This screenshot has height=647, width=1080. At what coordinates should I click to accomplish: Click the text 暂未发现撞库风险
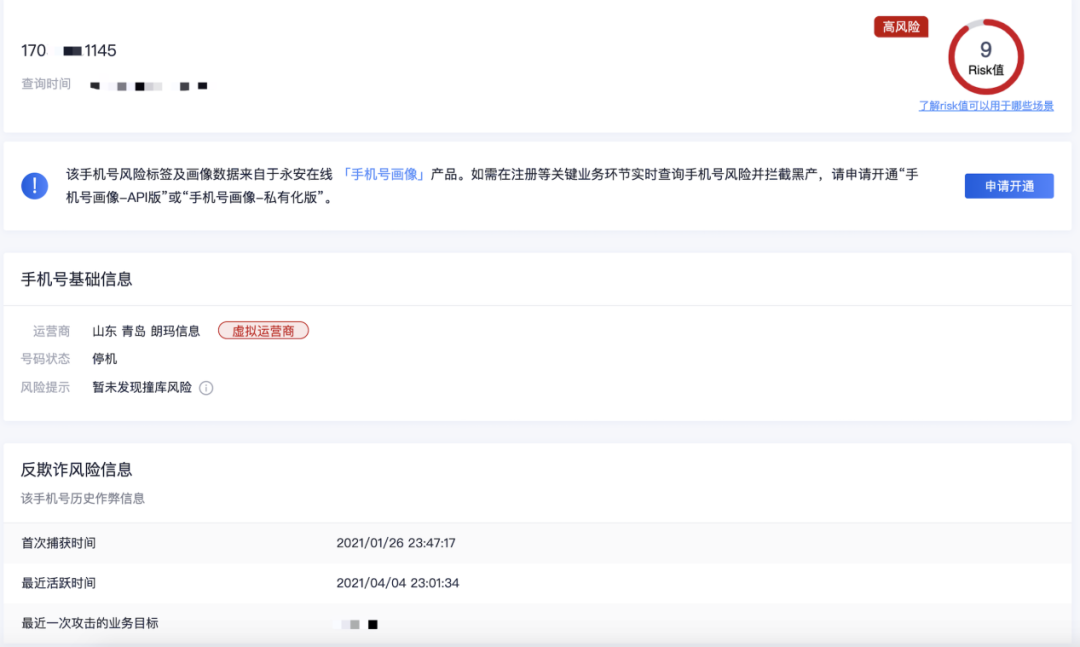pyautogui.click(x=142, y=388)
